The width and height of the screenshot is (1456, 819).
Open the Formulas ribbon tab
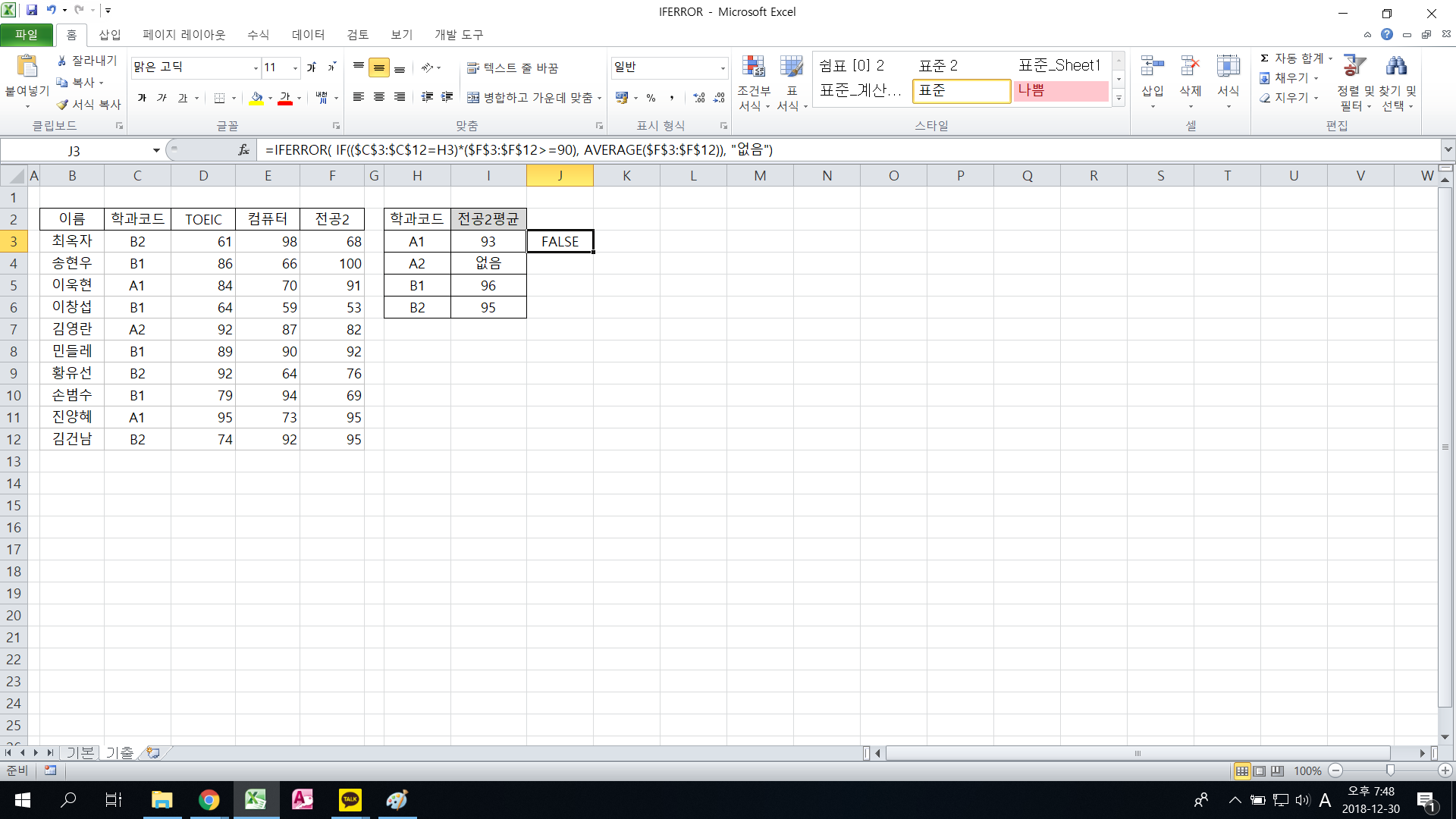coord(258,35)
